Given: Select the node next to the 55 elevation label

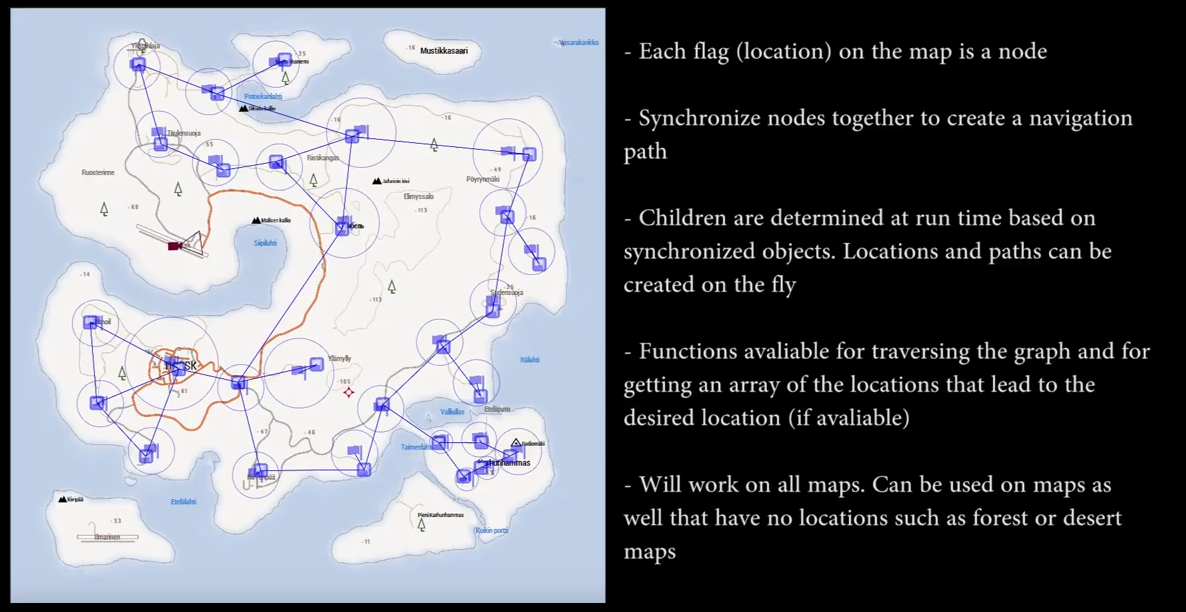Looking at the screenshot, I should (x=223, y=170).
